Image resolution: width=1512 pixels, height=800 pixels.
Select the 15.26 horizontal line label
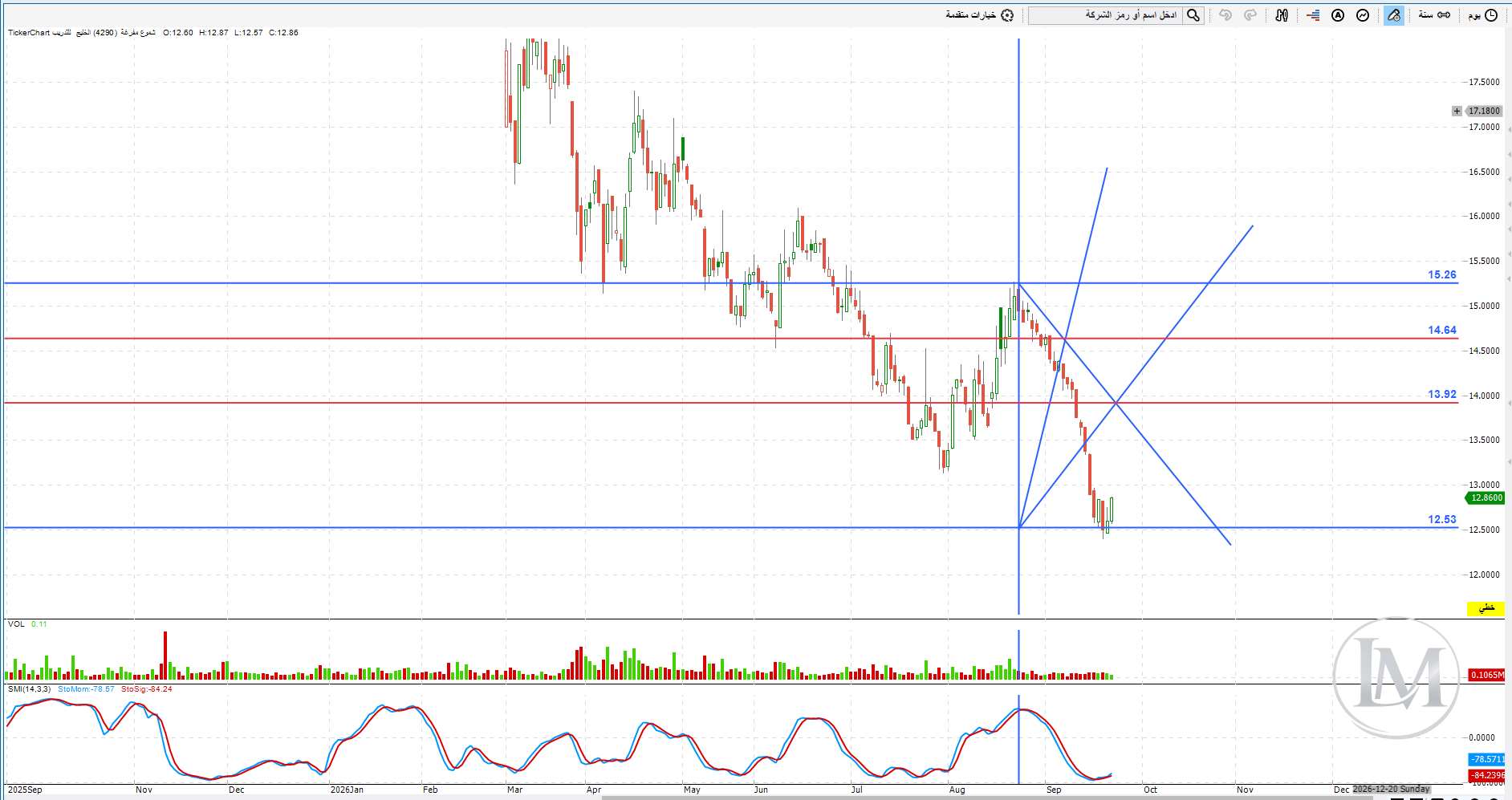point(1441,274)
